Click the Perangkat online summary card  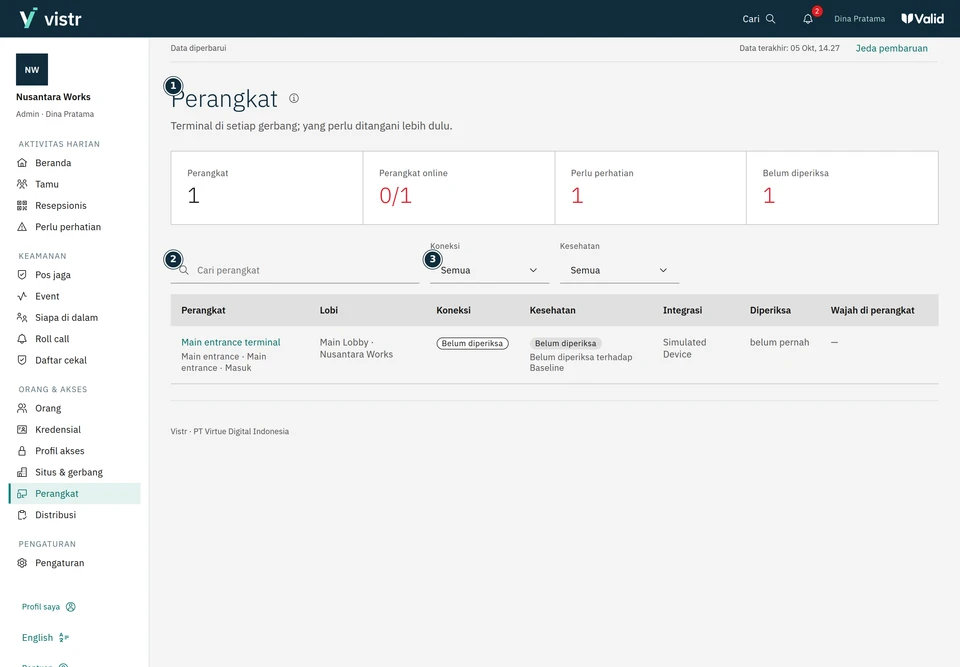(459, 188)
